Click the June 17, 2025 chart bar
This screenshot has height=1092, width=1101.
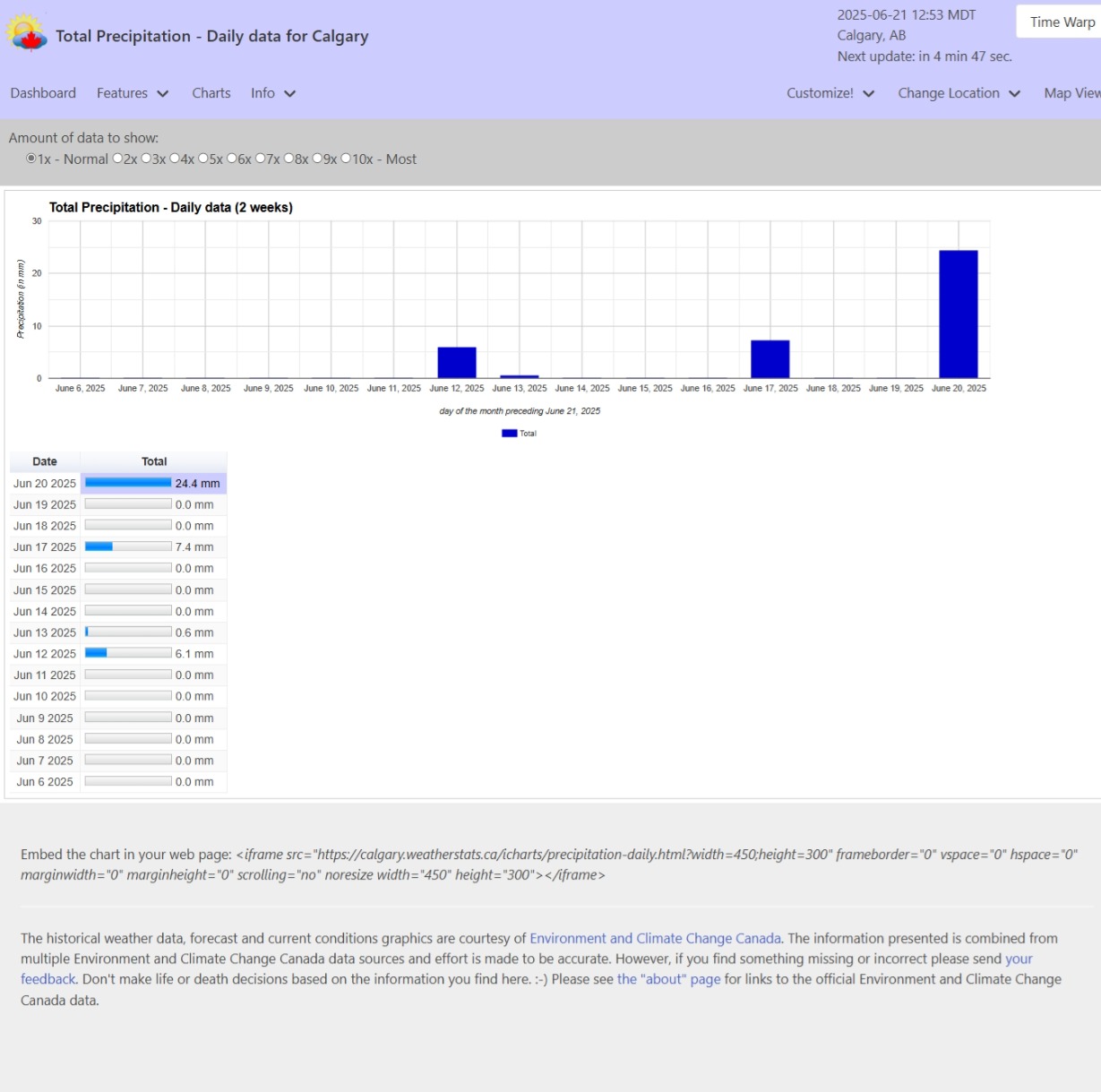click(x=770, y=359)
